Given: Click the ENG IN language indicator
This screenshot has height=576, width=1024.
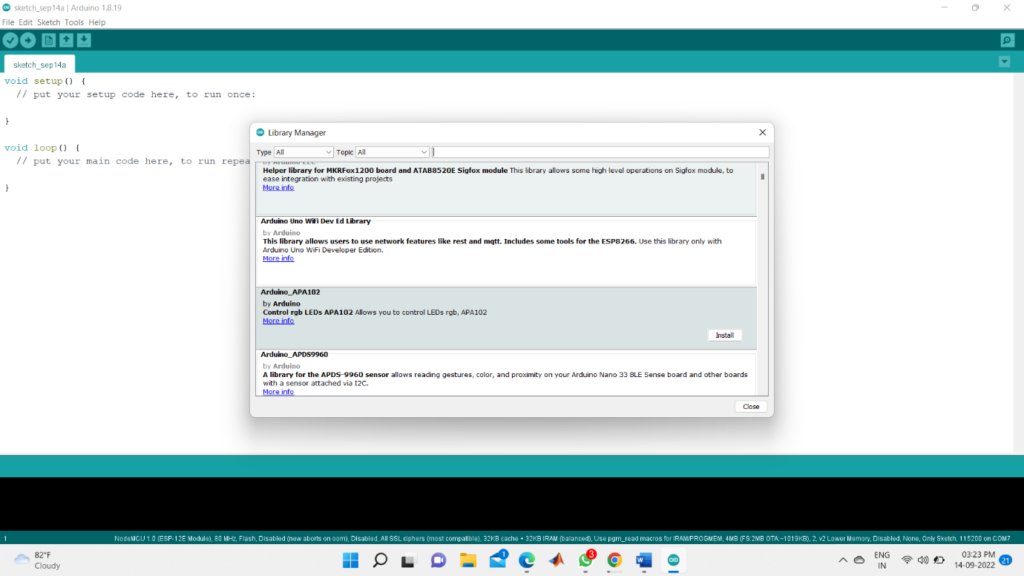Looking at the screenshot, I should pos(882,560).
